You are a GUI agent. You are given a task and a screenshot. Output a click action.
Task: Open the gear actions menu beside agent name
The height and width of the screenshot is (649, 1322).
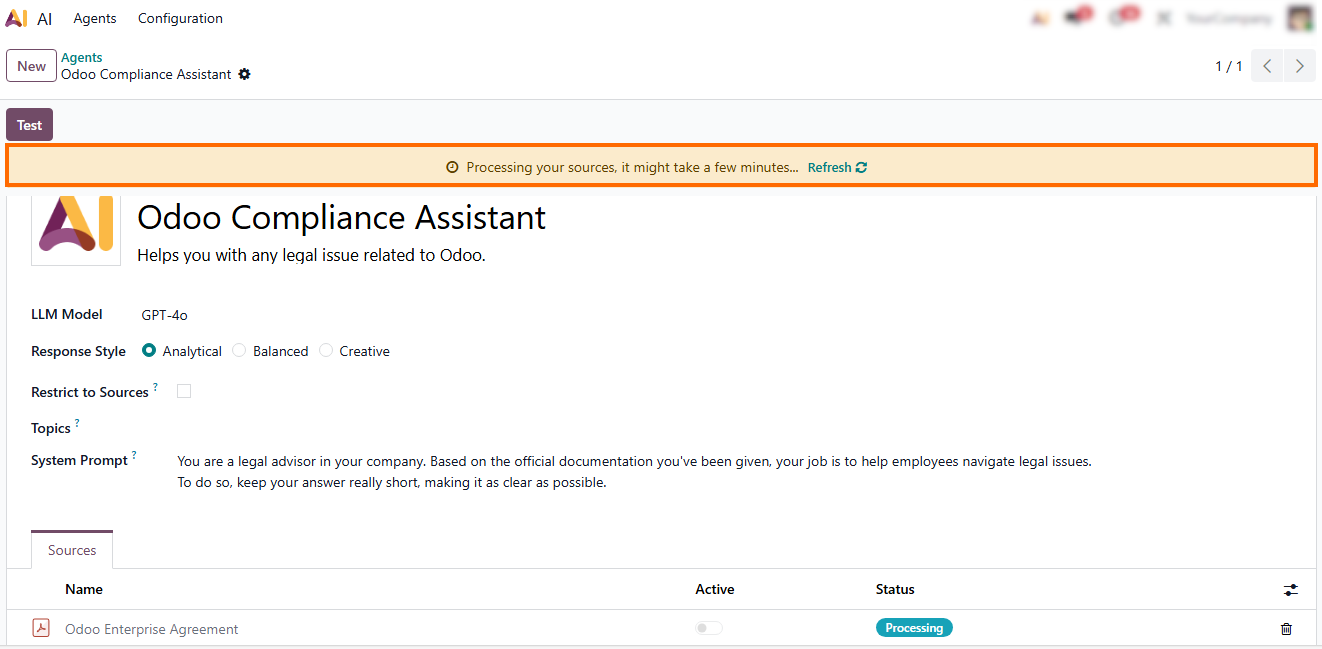pyautogui.click(x=245, y=75)
